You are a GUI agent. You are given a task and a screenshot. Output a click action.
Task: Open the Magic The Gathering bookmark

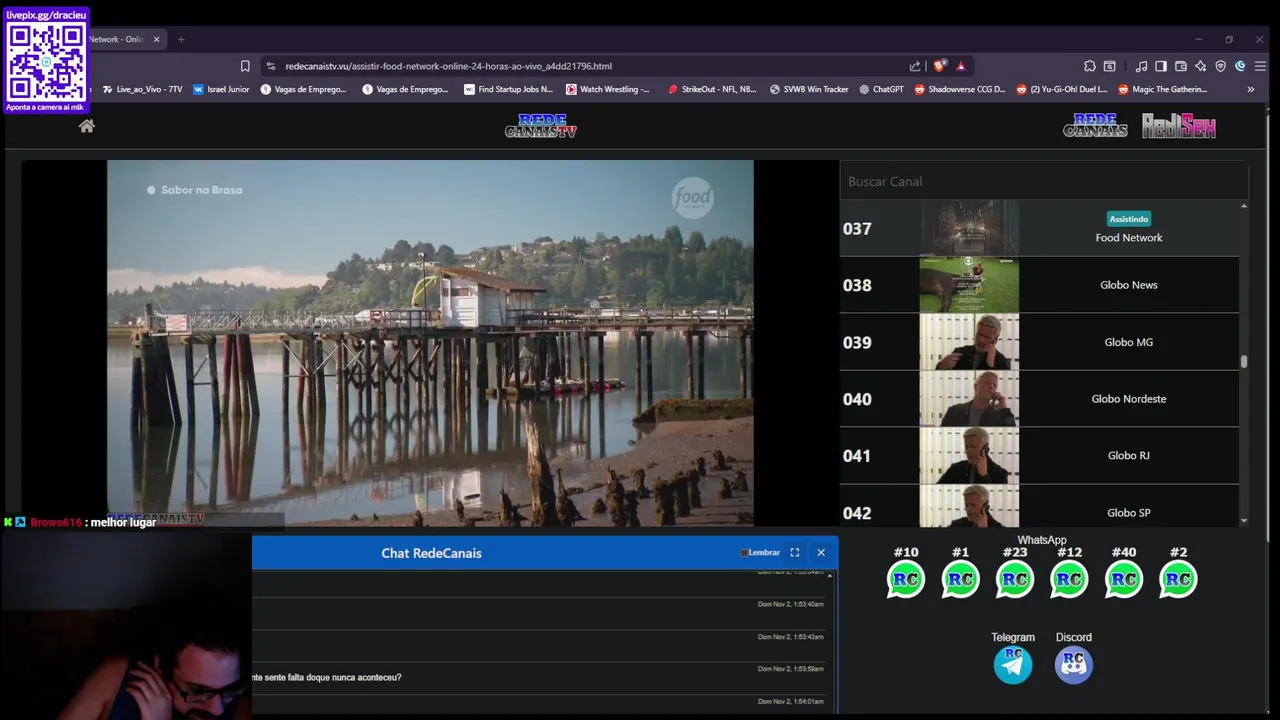pos(1163,89)
